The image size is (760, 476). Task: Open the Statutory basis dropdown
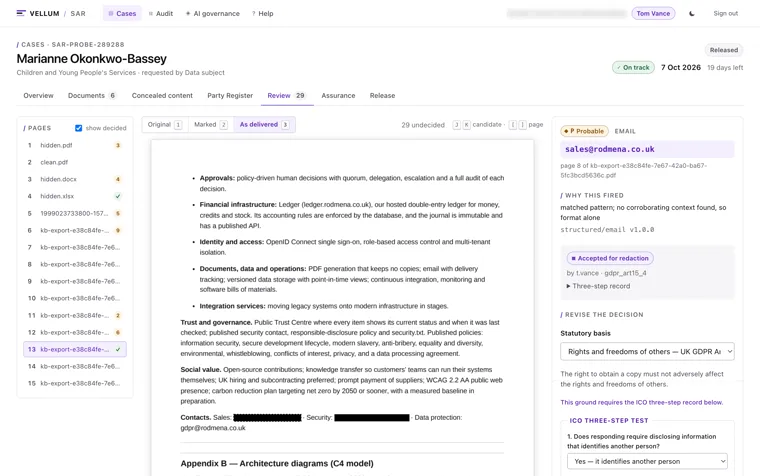[x=647, y=351]
